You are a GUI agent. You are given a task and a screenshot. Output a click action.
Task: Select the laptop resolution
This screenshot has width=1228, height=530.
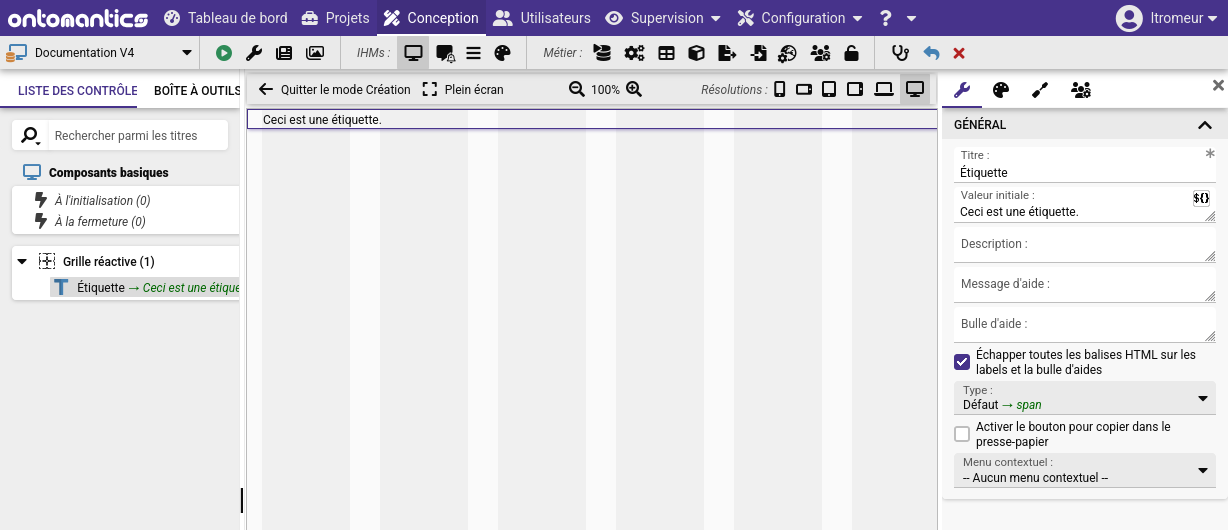click(x=884, y=89)
